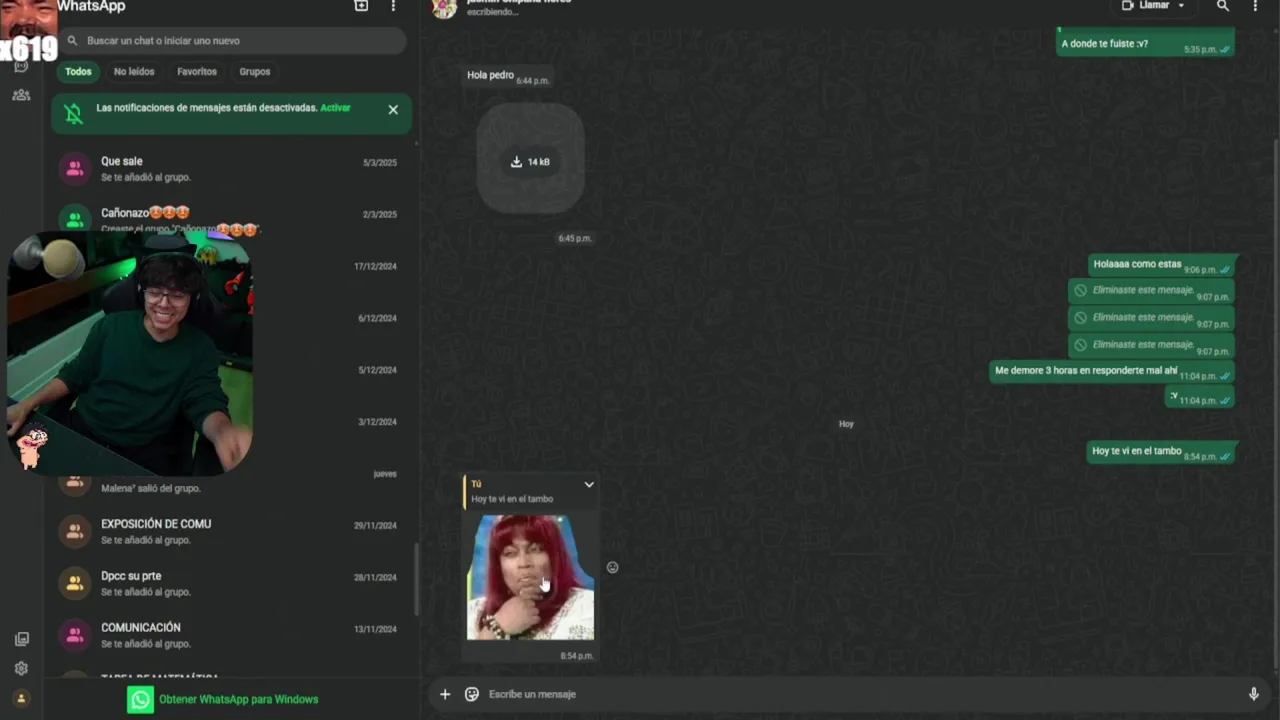Click the WhatsApp logo beside Obtener link

pyautogui.click(x=140, y=699)
